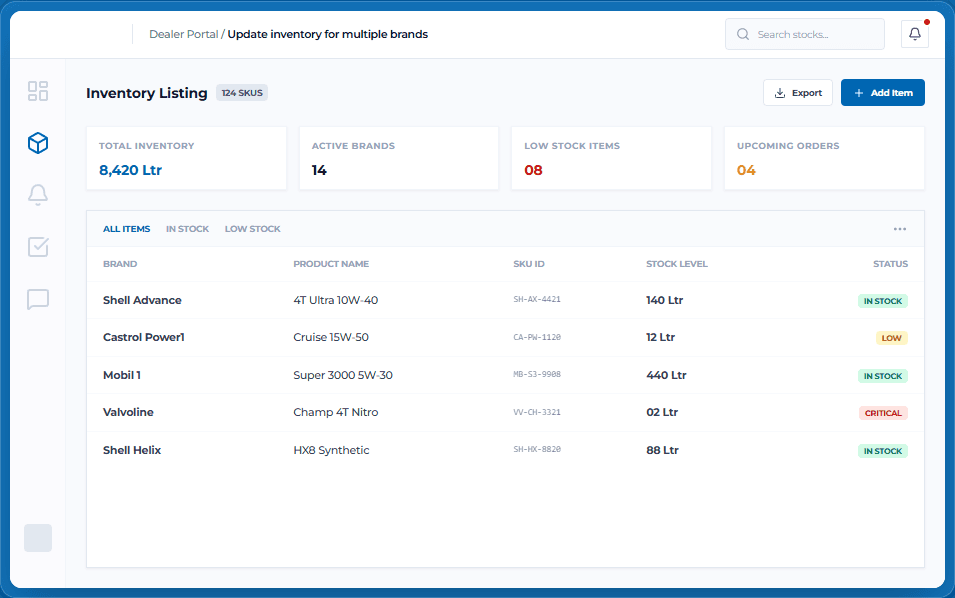Sort by the SKU ID column header
This screenshot has width=955, height=598.
click(x=529, y=264)
